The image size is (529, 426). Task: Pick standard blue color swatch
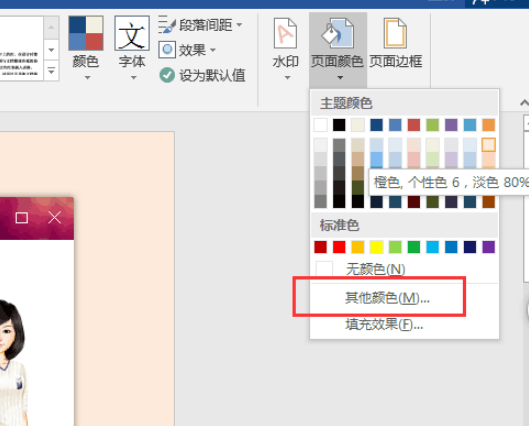point(451,247)
